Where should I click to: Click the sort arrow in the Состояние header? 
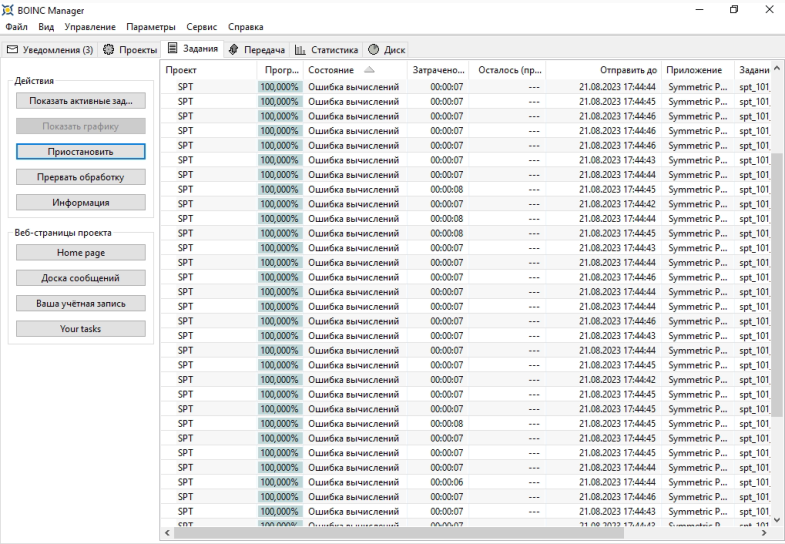[x=369, y=70]
